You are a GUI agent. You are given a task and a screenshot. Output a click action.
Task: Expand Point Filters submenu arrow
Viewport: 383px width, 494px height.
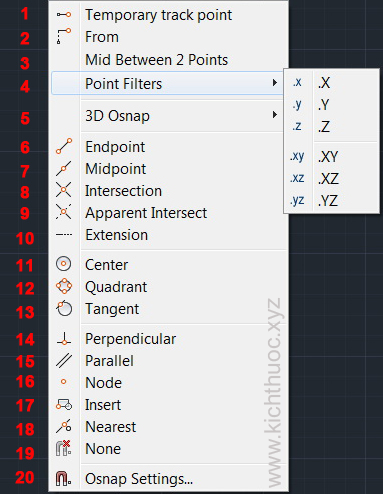(275, 83)
